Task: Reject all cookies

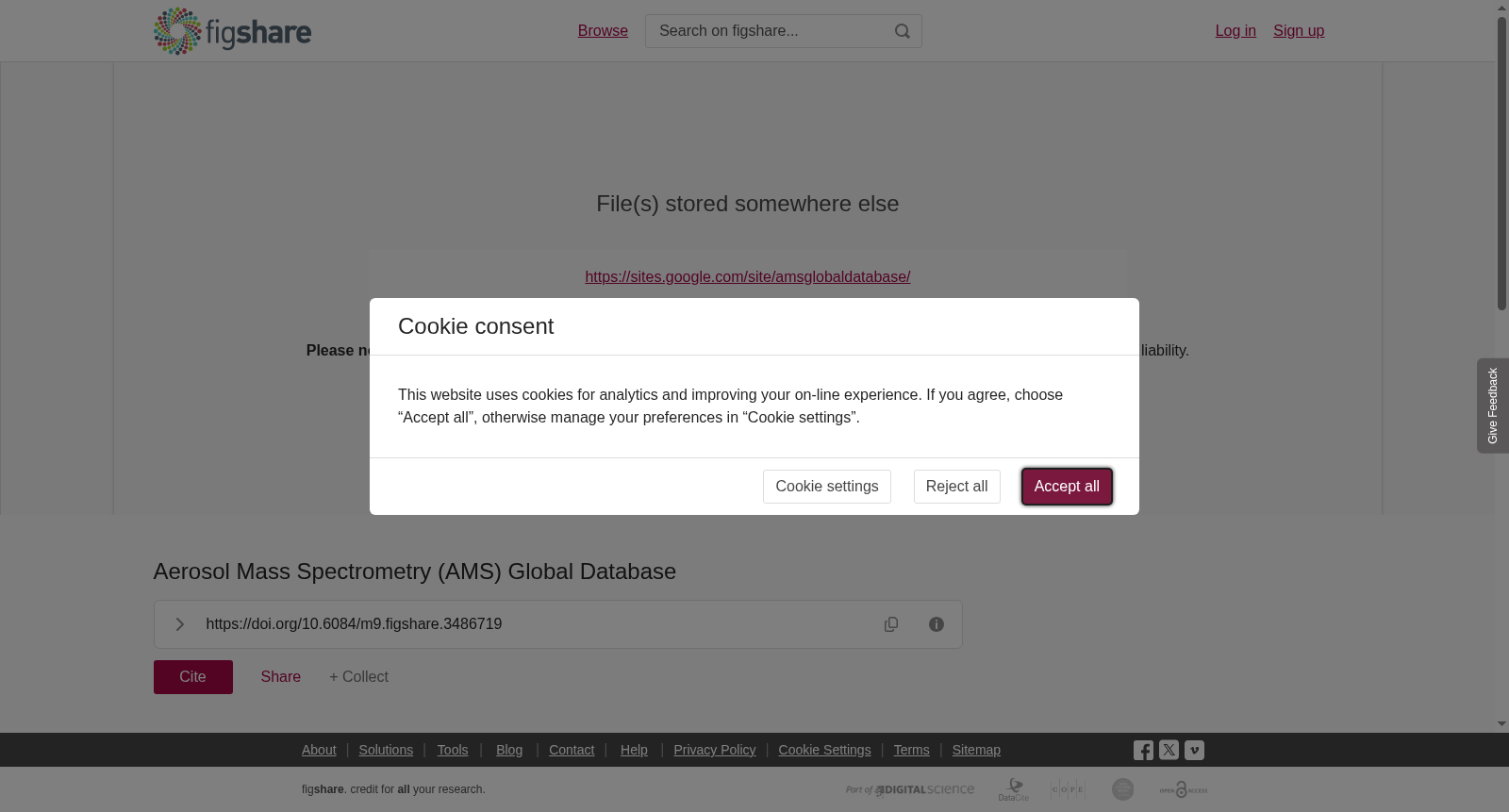Action: [956, 487]
